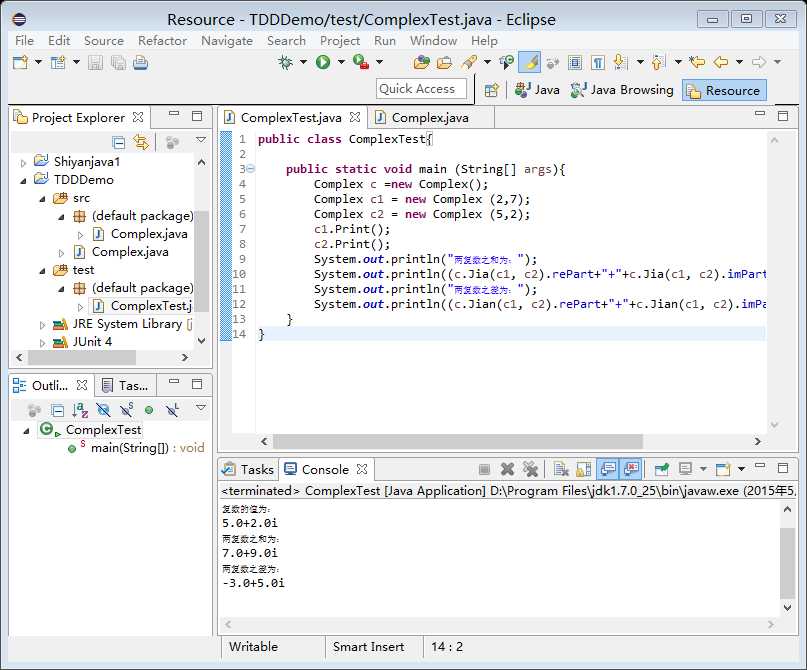Toggle Scroll Lock in Console

[x=584, y=469]
